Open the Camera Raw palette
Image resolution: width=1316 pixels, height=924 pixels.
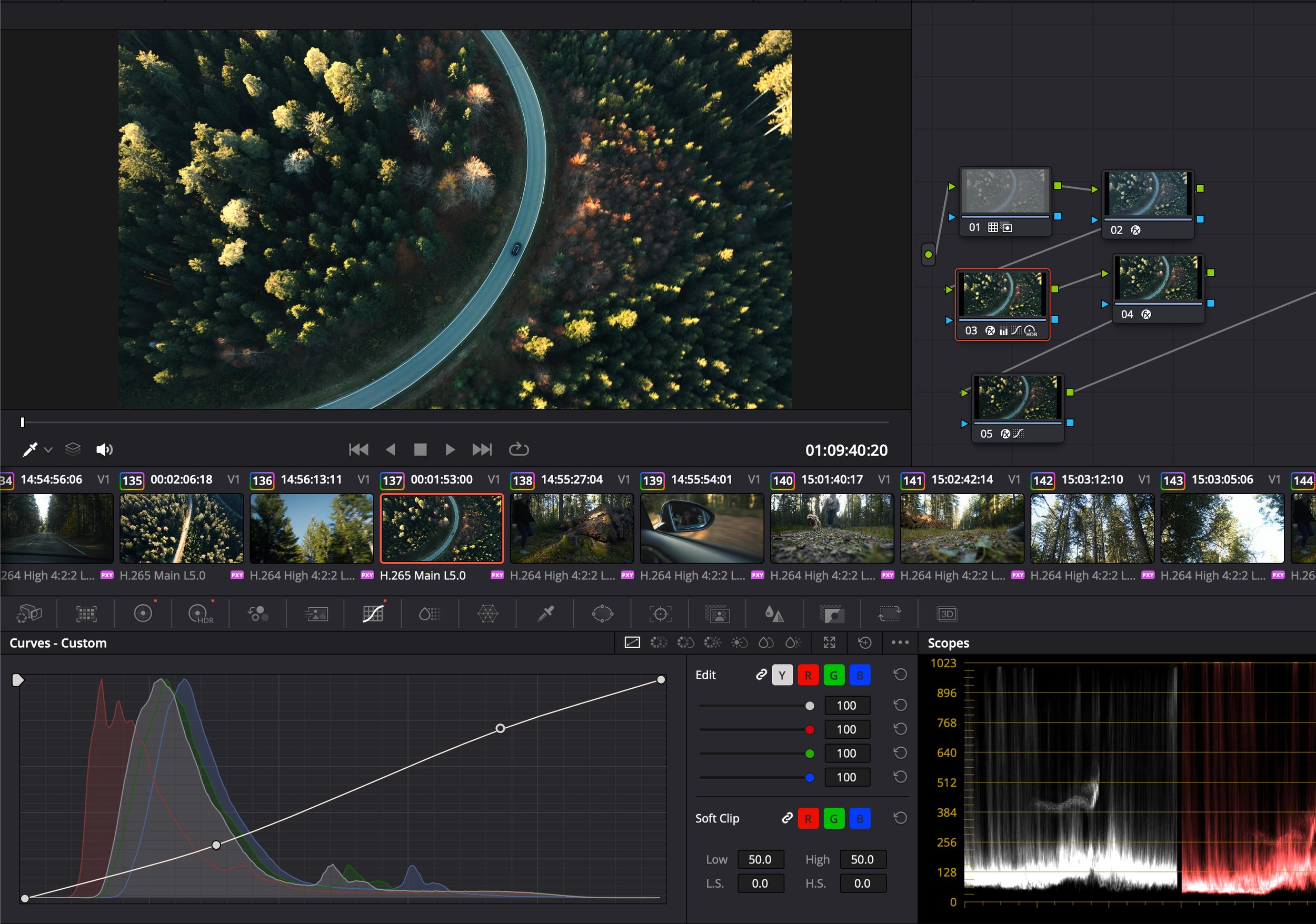[x=29, y=614]
